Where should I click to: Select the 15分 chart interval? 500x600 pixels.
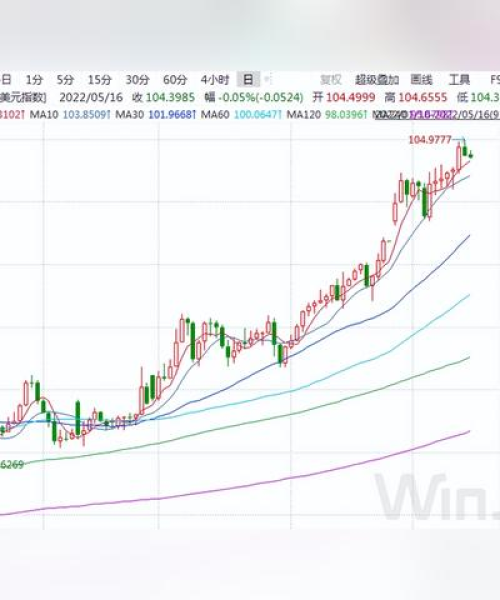[x=99, y=80]
